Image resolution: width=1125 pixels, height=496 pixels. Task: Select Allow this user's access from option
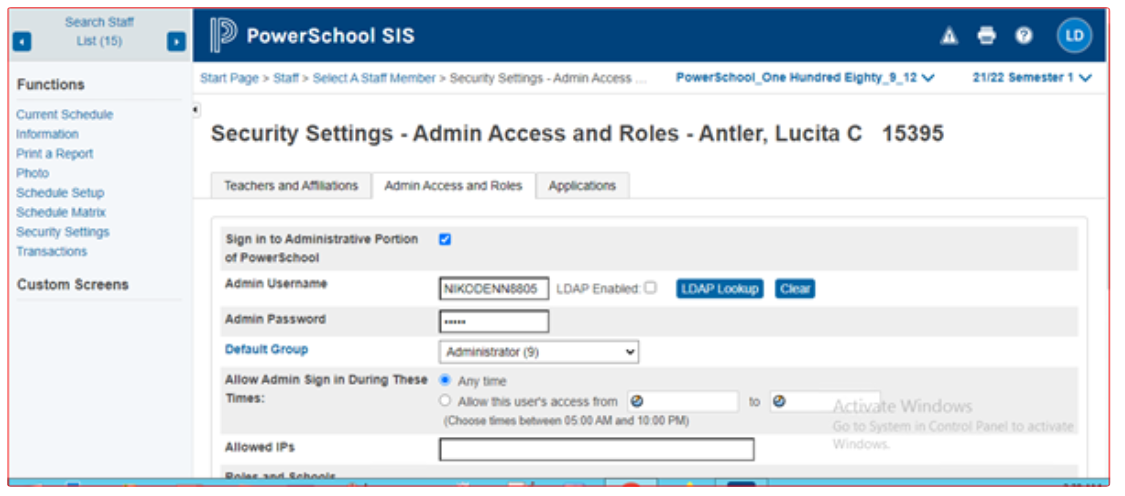(445, 401)
